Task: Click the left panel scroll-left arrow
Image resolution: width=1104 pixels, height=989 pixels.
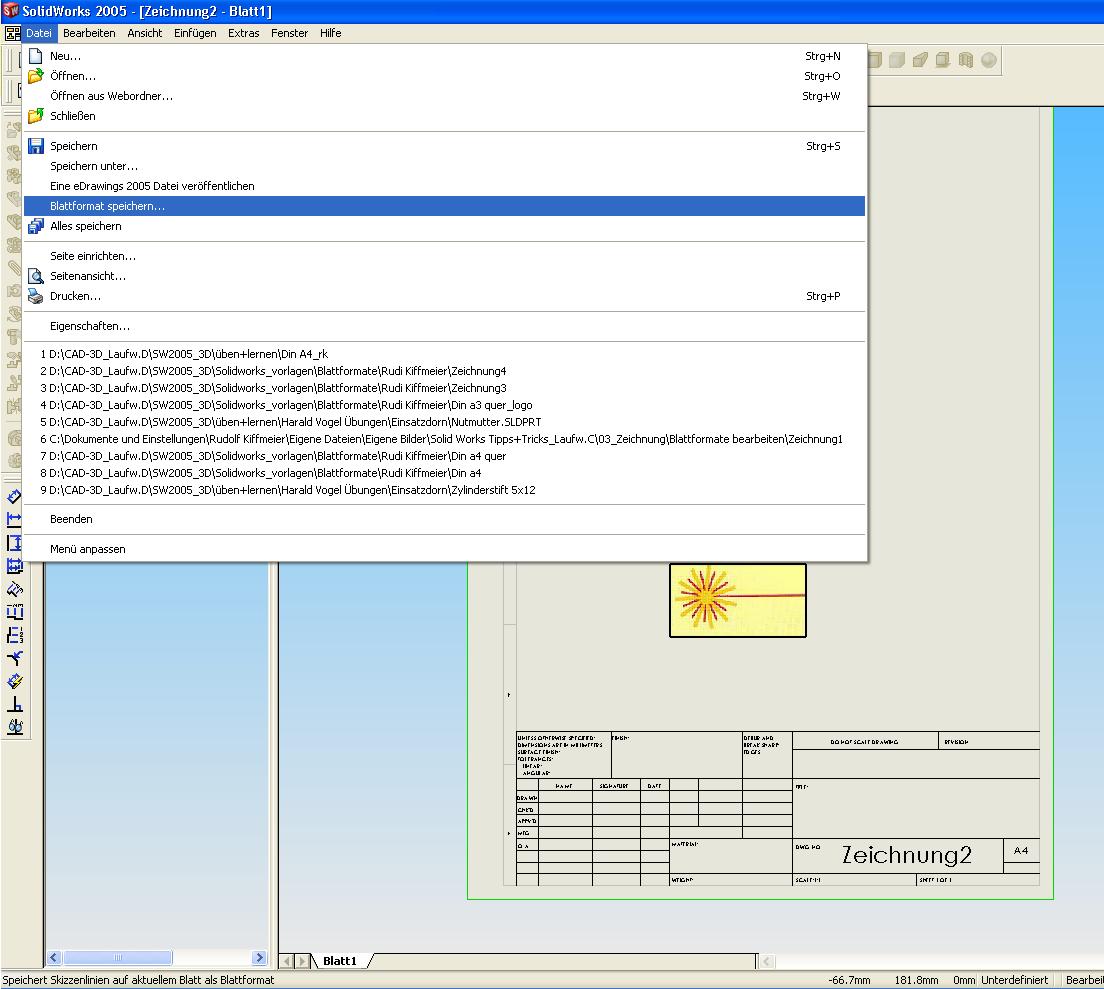Action: [54, 957]
